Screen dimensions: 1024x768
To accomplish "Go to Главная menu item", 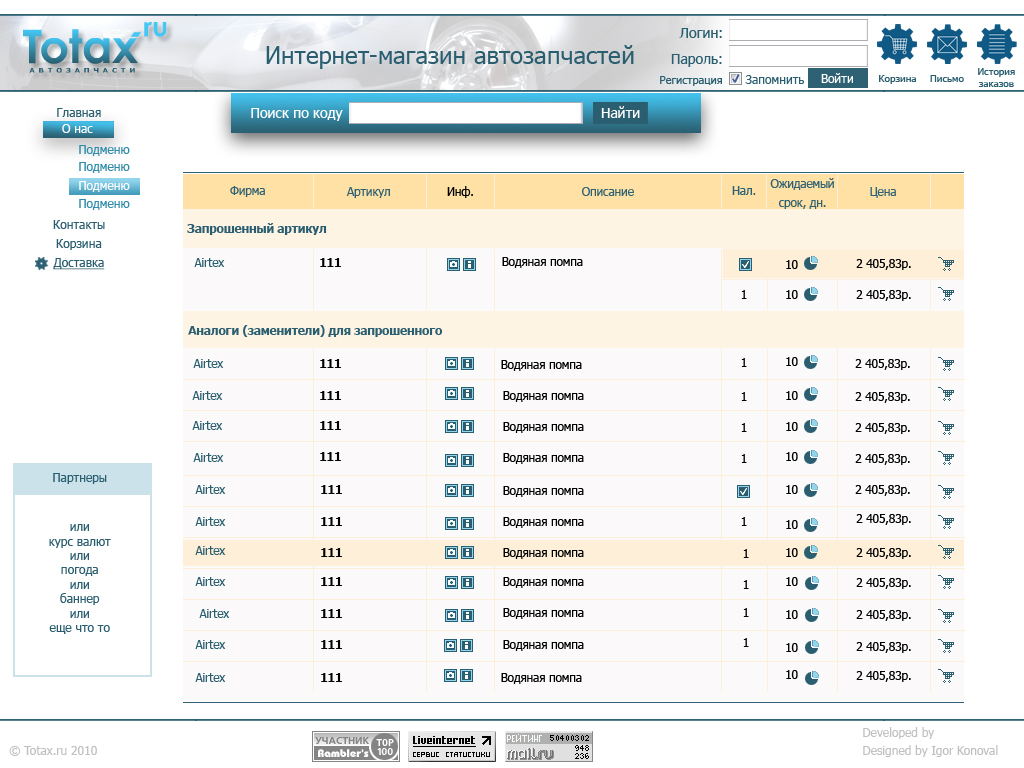I will (77, 112).
